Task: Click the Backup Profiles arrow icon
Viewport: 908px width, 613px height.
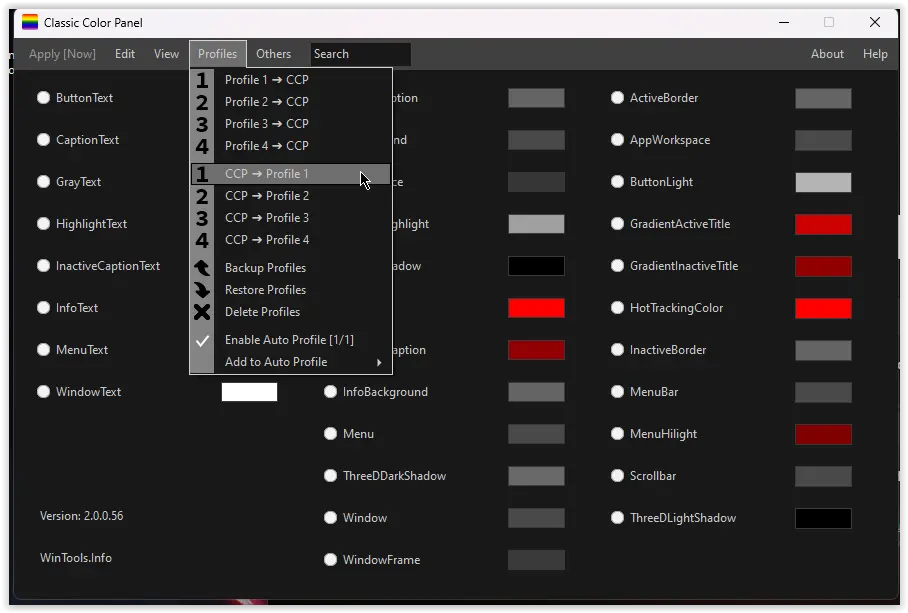Action: (x=202, y=267)
